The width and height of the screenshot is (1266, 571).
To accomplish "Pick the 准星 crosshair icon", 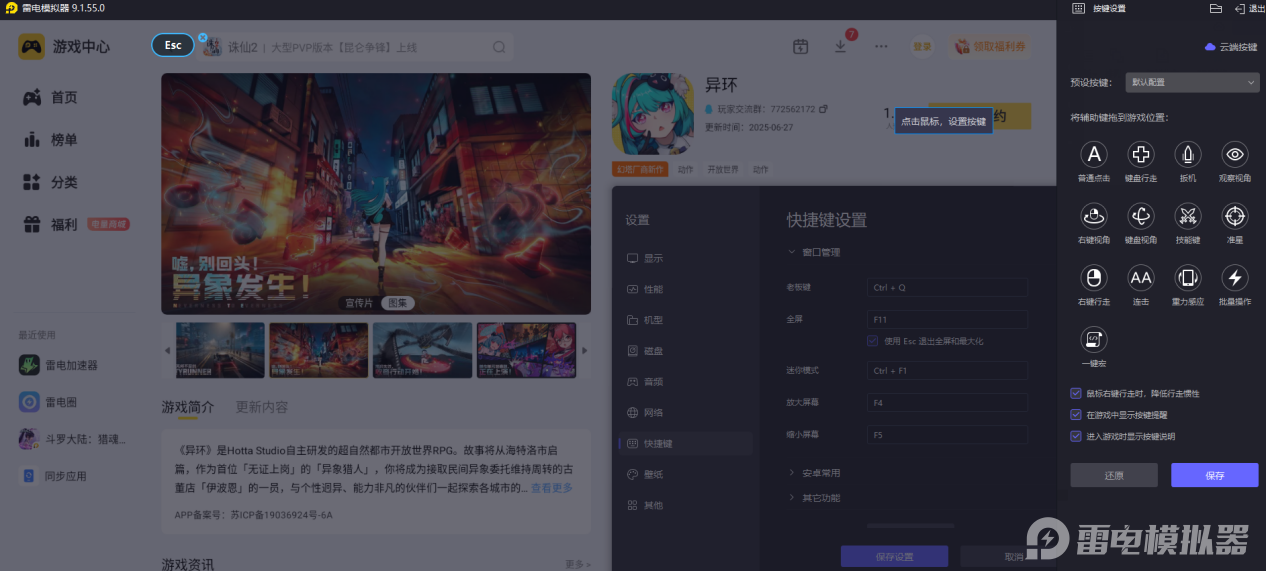I will (1235, 215).
